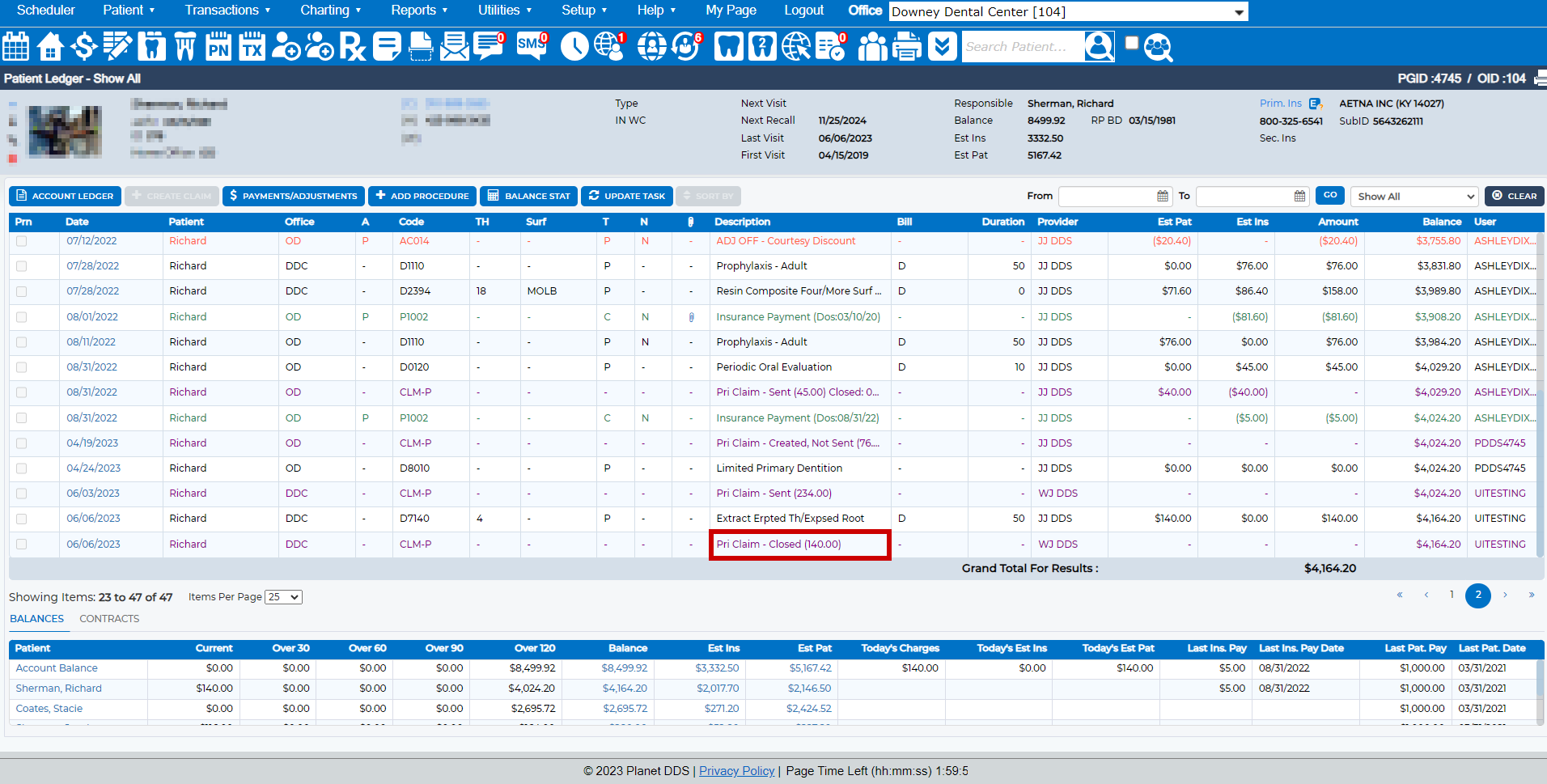Expand the Setup menu
Viewport: 1547px width, 784px height.
point(584,11)
